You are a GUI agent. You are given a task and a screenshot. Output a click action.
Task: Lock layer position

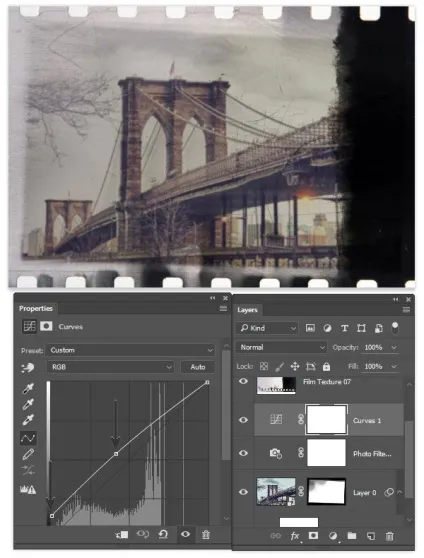pyautogui.click(x=295, y=366)
